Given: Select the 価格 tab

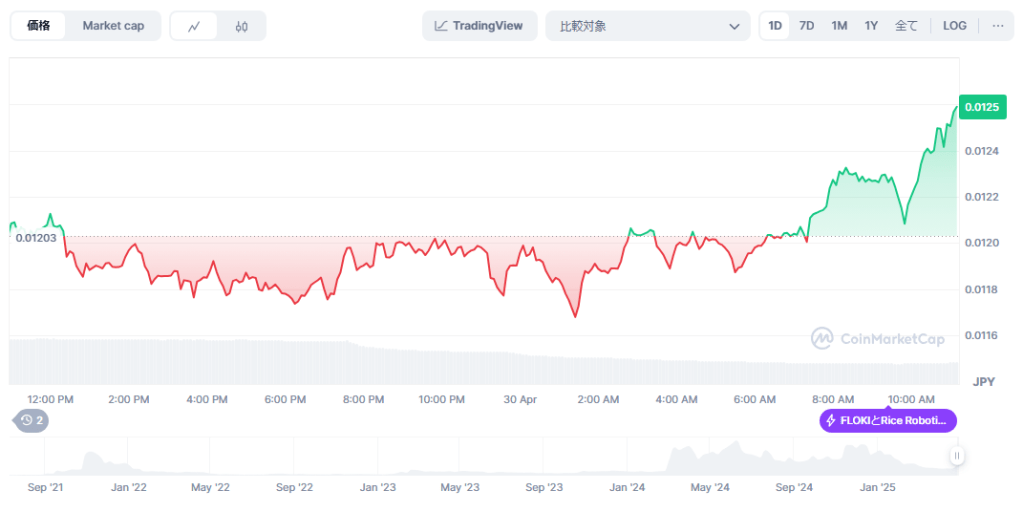Looking at the screenshot, I should (x=39, y=26).
